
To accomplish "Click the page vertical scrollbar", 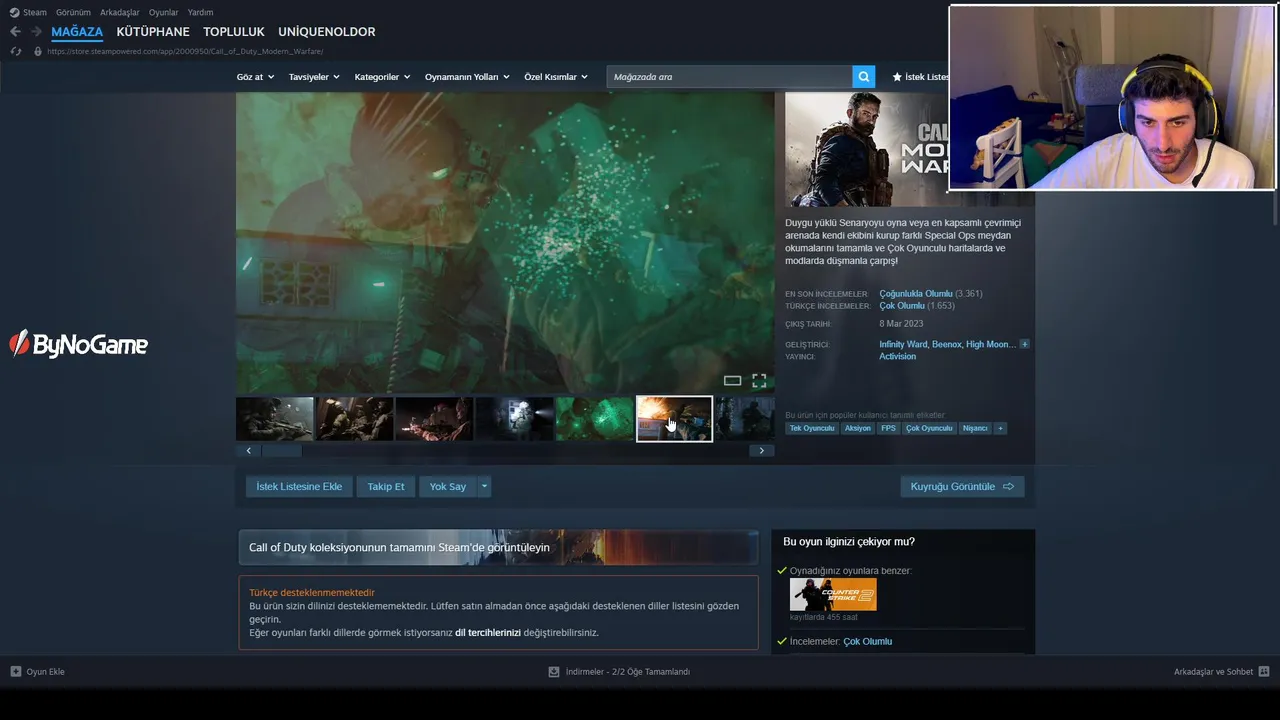I will click(x=1275, y=210).
